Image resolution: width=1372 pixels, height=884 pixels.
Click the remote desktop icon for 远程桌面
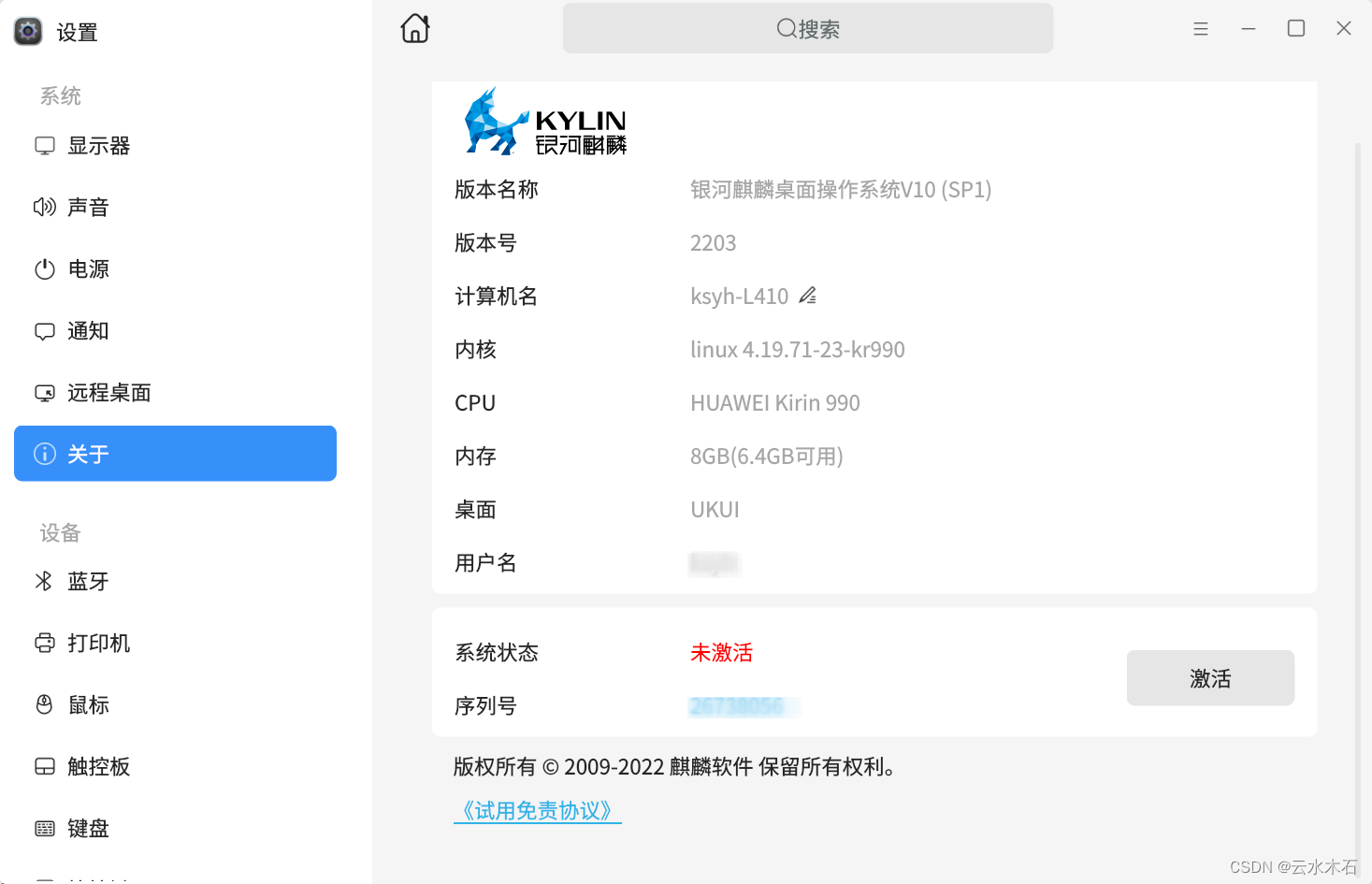click(45, 393)
